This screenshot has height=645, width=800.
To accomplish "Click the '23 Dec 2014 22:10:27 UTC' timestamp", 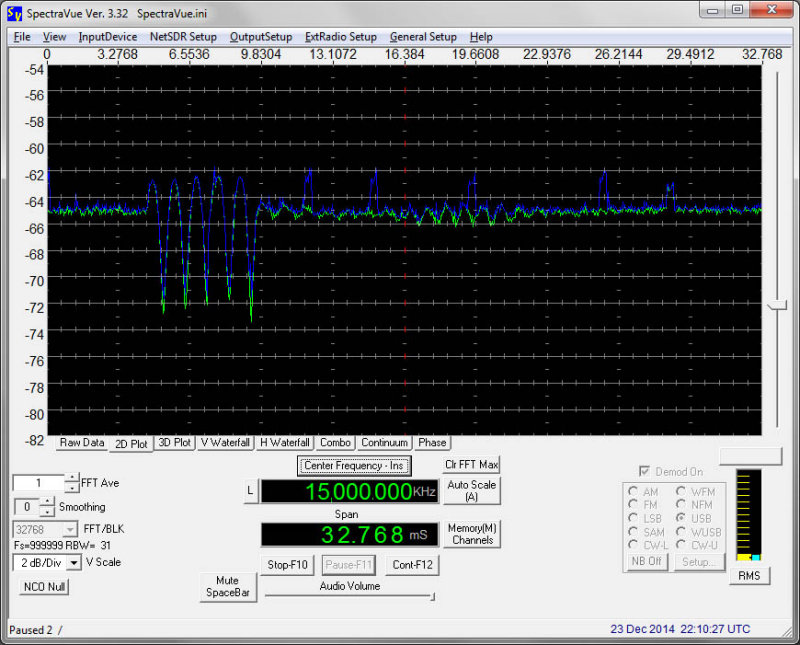I will pyautogui.click(x=680, y=629).
